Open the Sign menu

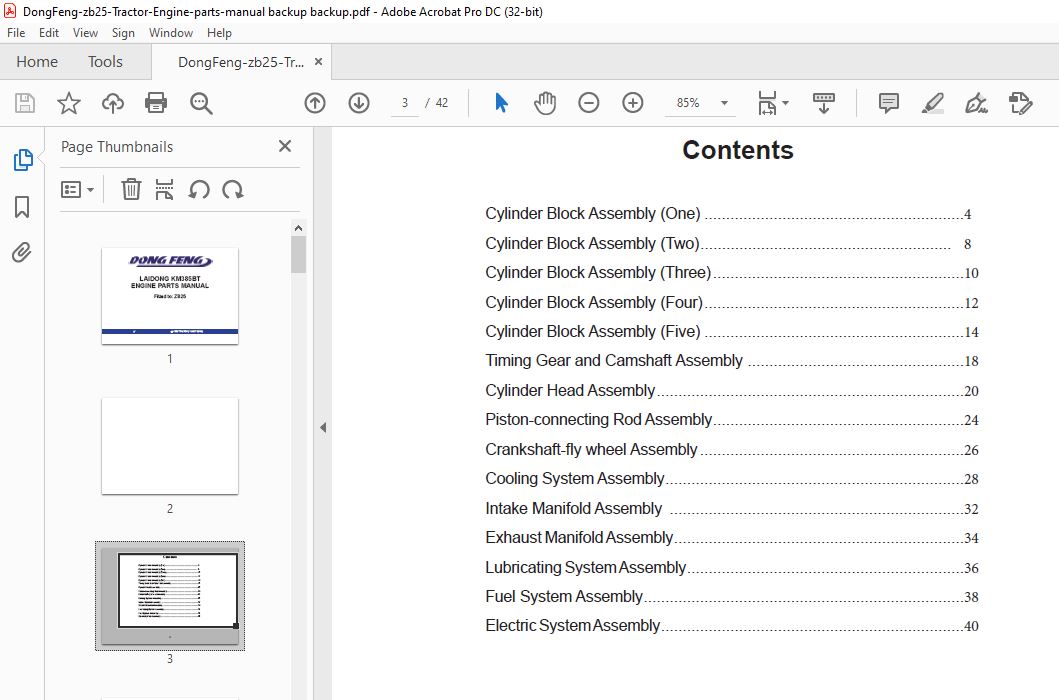tap(123, 32)
